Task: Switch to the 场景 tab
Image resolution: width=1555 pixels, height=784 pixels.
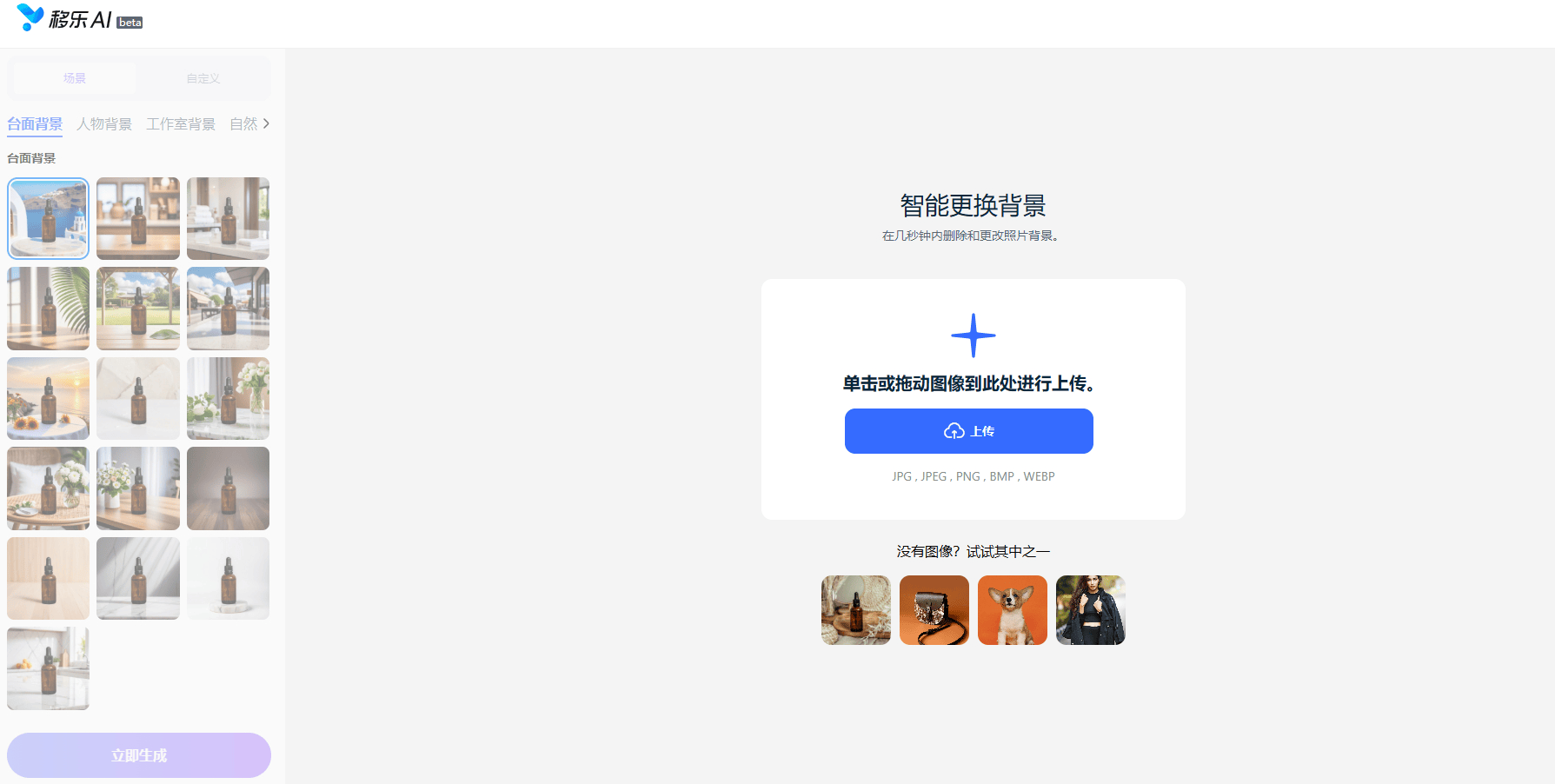Action: point(75,78)
